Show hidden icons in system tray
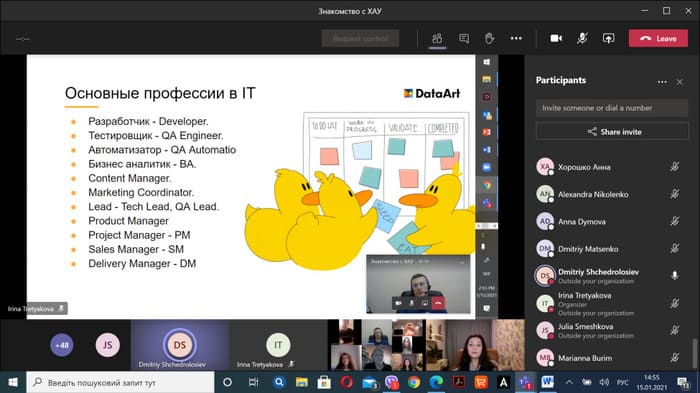700x393 pixels. pyautogui.click(x=569, y=382)
